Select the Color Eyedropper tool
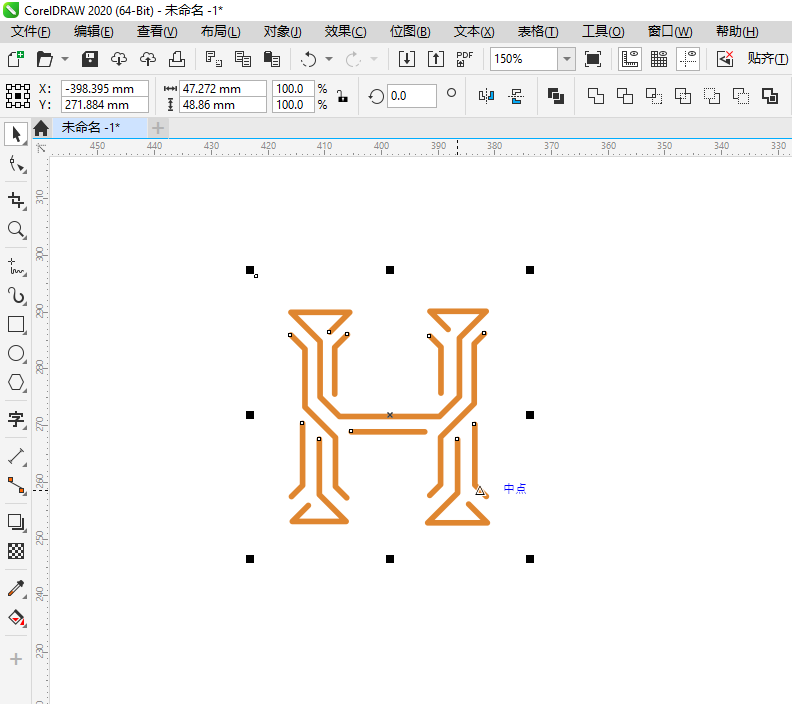The height and width of the screenshot is (704, 792). (x=16, y=588)
